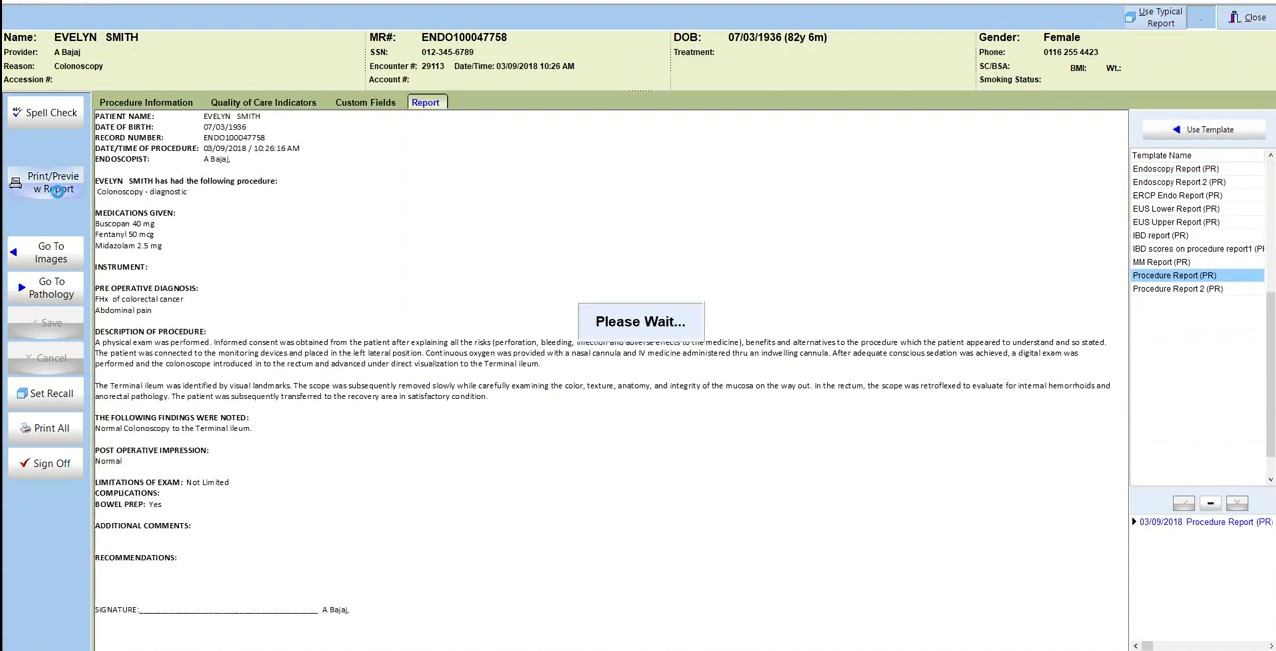Collapse the template list scrollbar up arrow

click(1270, 155)
